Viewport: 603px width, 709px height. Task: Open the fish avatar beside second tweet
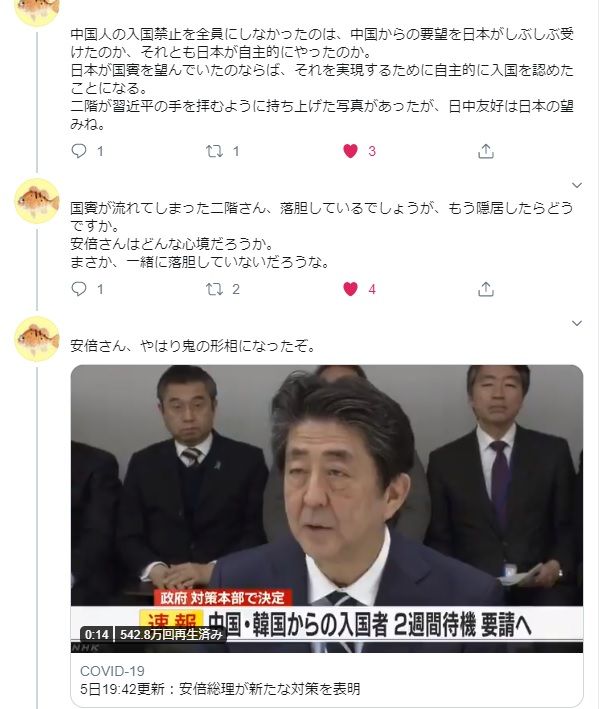tap(37, 201)
